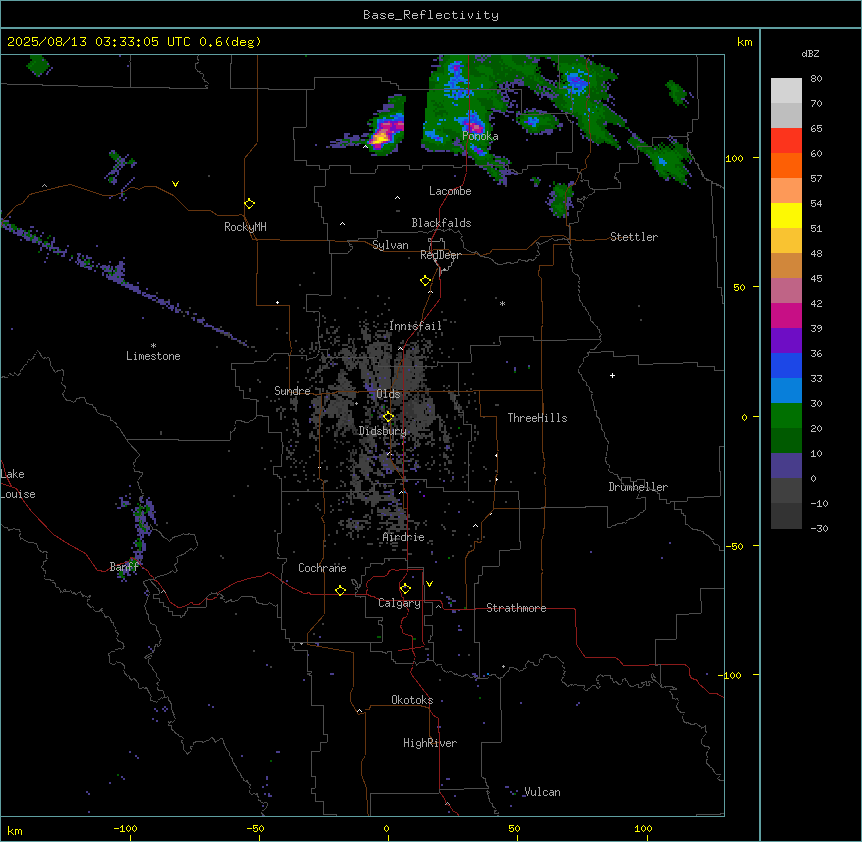This screenshot has height=842, width=862.
Task: Select the purple 36-39 dBZ legend swatch
Action: pyautogui.click(x=786, y=341)
